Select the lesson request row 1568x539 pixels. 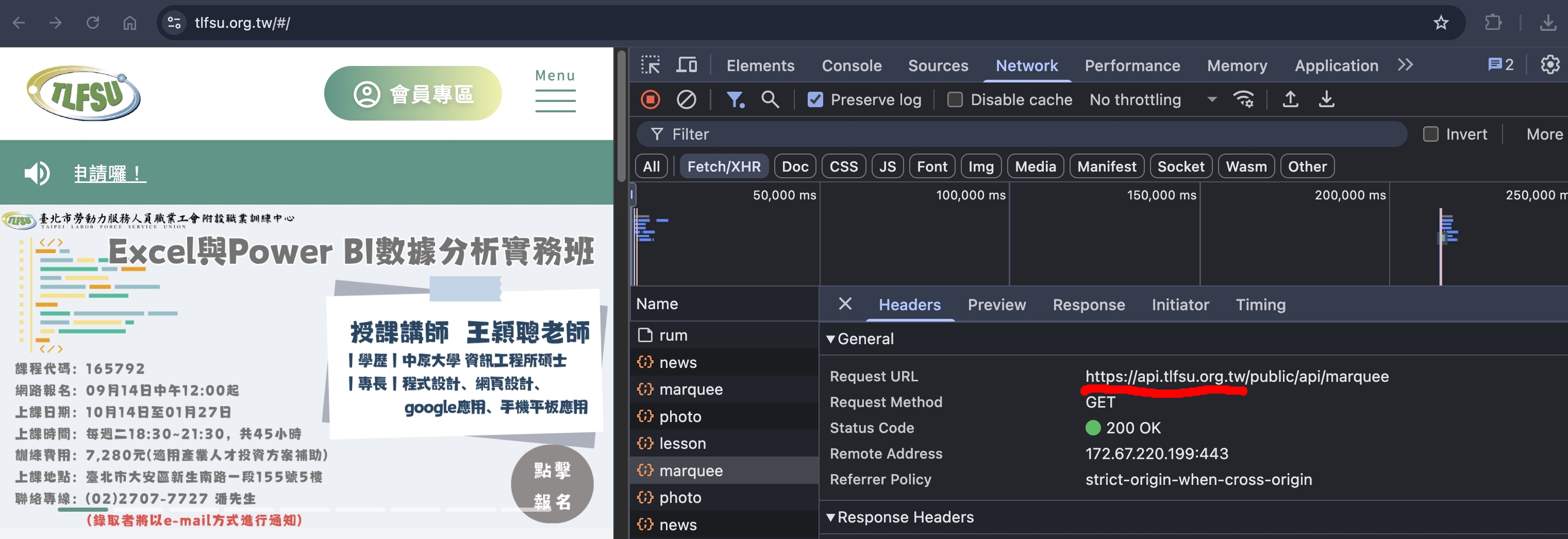click(724, 444)
